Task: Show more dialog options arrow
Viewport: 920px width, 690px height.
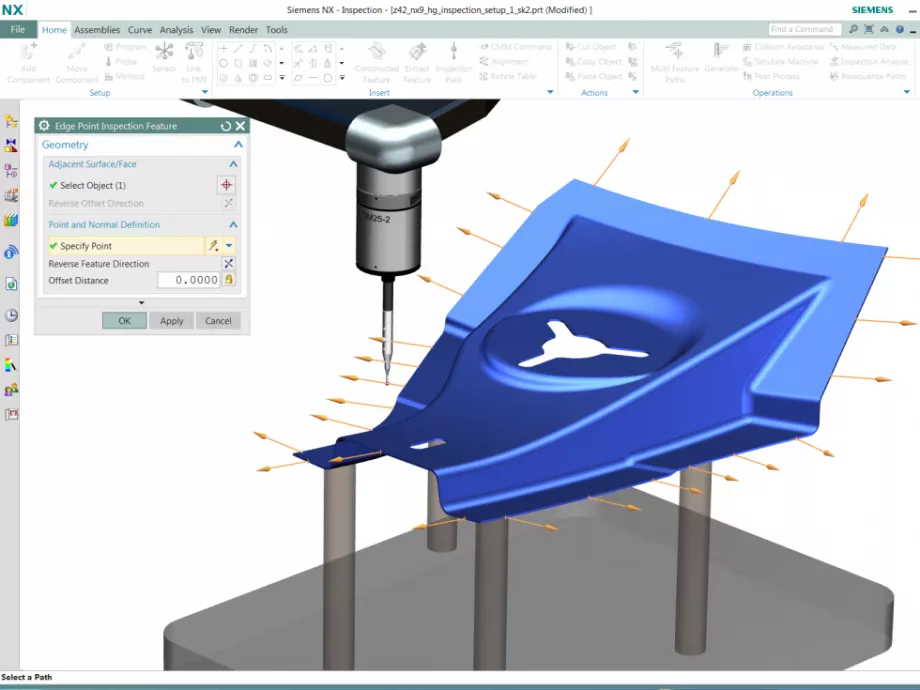Action: click(x=141, y=303)
